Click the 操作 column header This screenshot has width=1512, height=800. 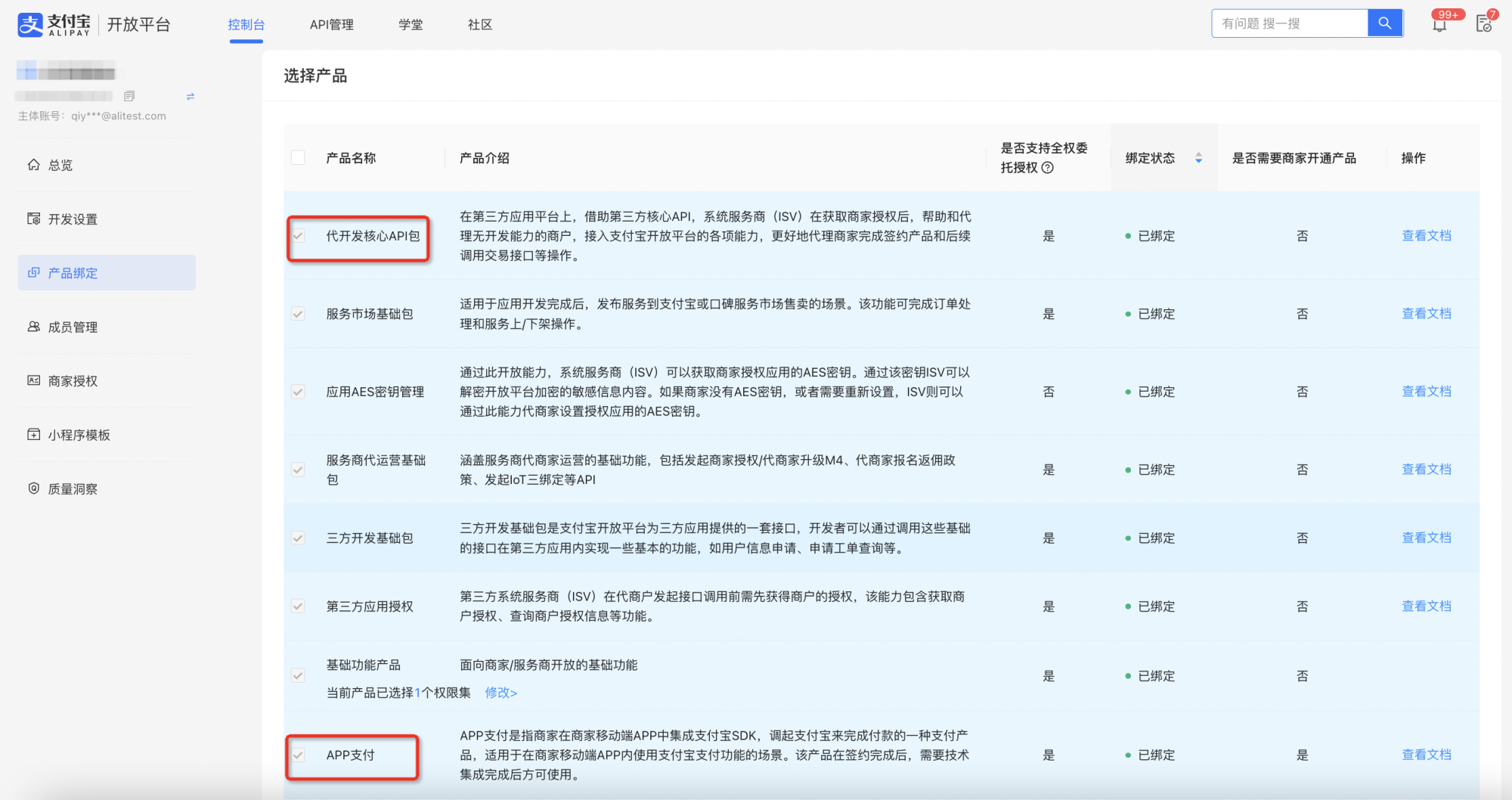point(1413,158)
